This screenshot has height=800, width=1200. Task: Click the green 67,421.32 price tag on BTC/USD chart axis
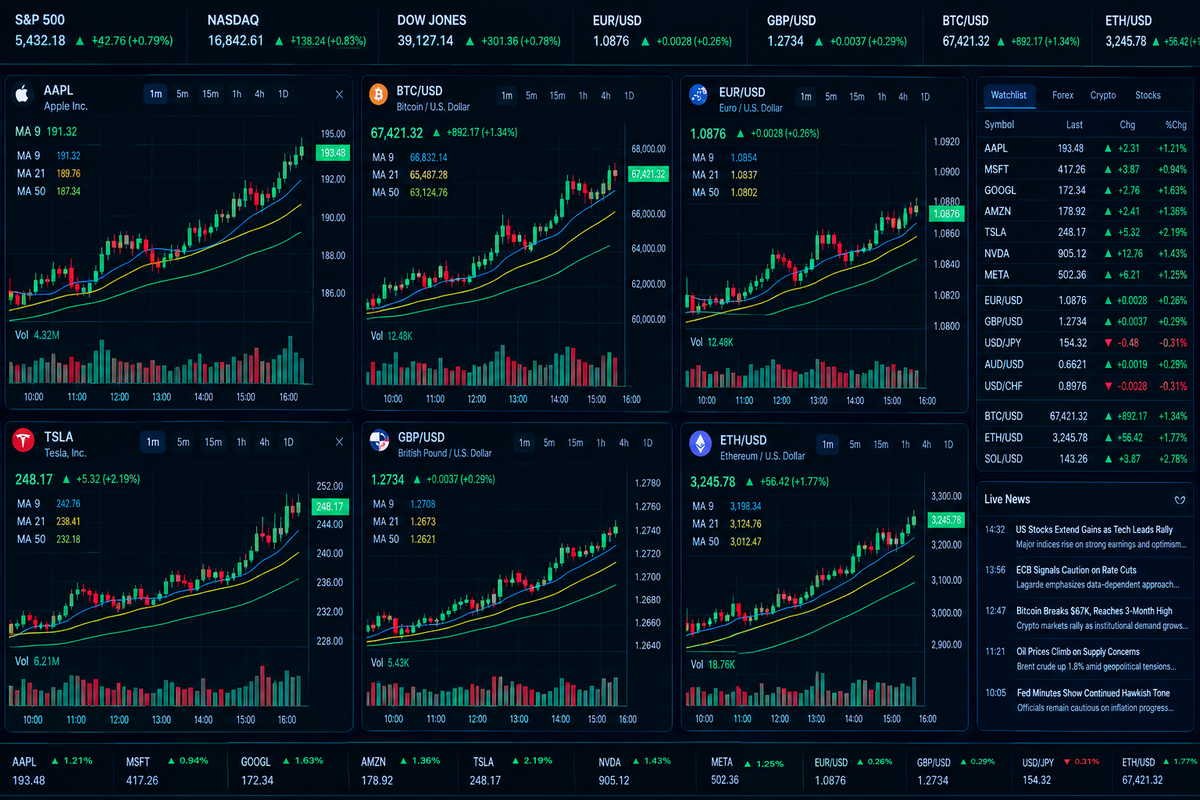pos(648,173)
